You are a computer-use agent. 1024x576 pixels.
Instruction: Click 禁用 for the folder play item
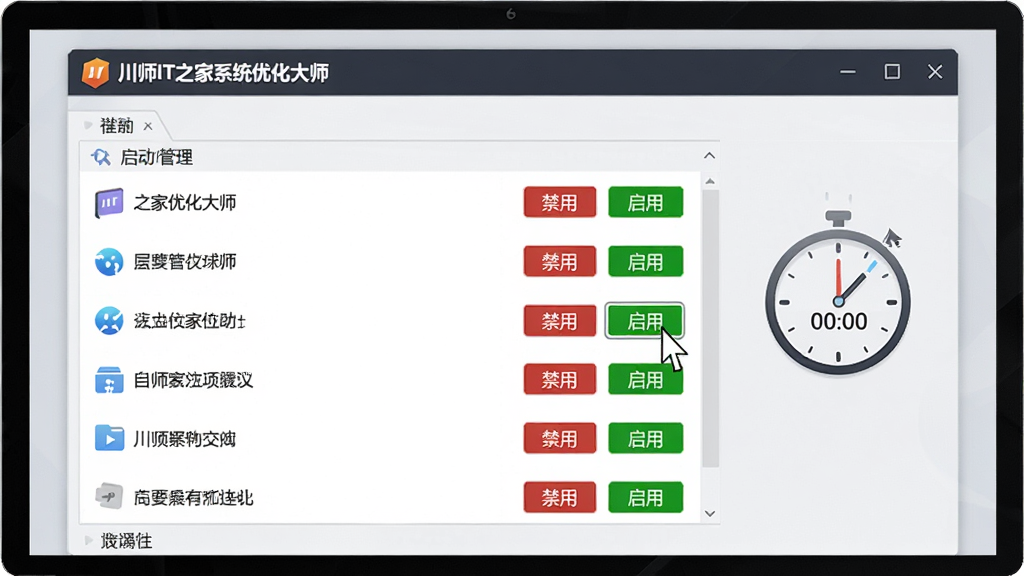click(x=560, y=438)
